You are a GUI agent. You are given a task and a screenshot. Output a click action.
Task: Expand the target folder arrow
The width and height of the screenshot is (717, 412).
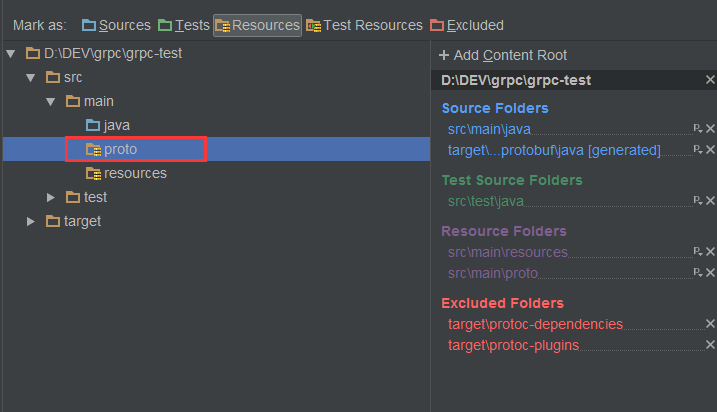(31, 221)
